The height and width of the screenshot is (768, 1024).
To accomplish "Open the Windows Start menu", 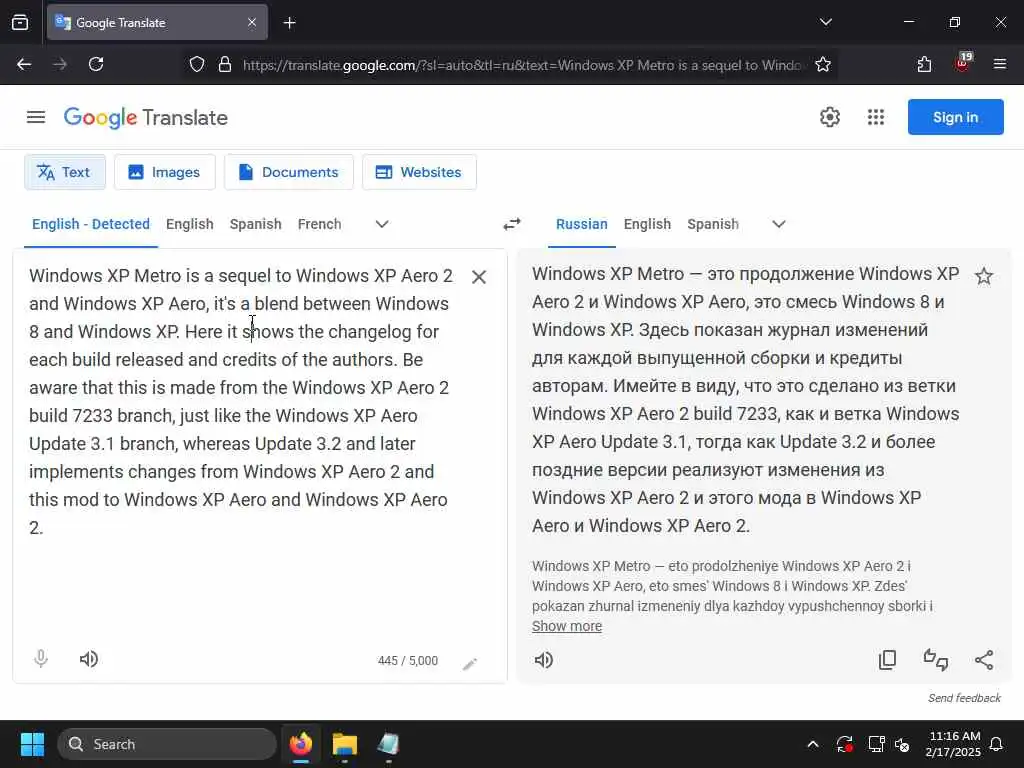I will 32,744.
